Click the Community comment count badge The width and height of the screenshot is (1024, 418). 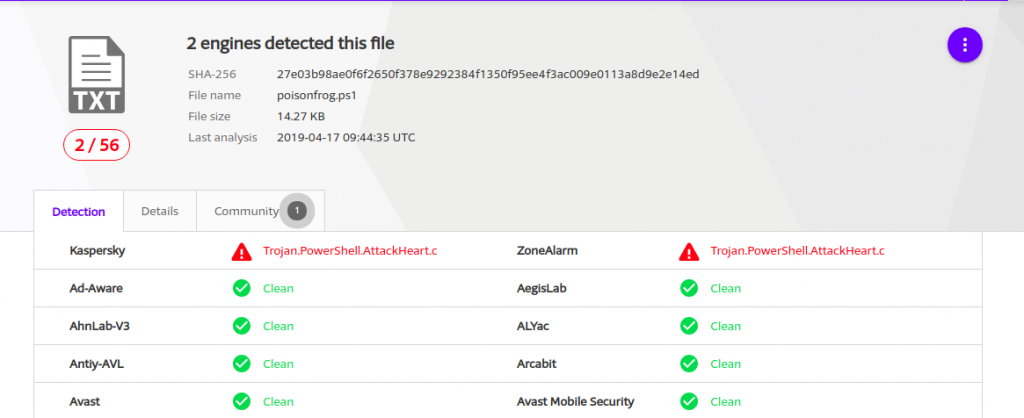(297, 210)
